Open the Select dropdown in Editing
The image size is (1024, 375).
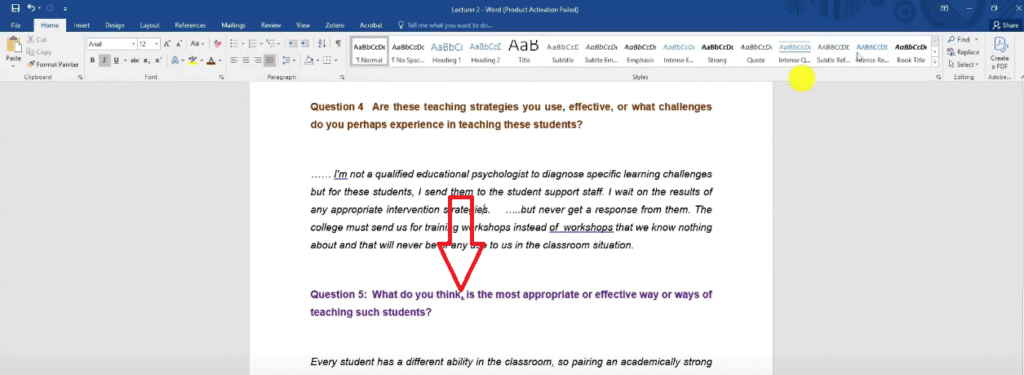pos(963,65)
